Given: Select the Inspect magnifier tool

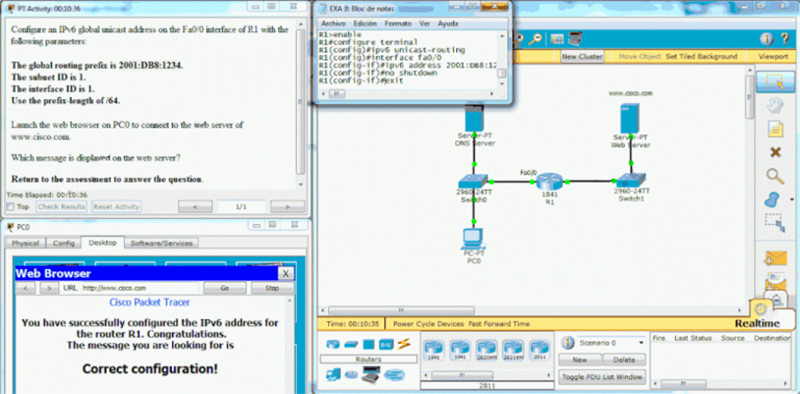Looking at the screenshot, I should 775,176.
